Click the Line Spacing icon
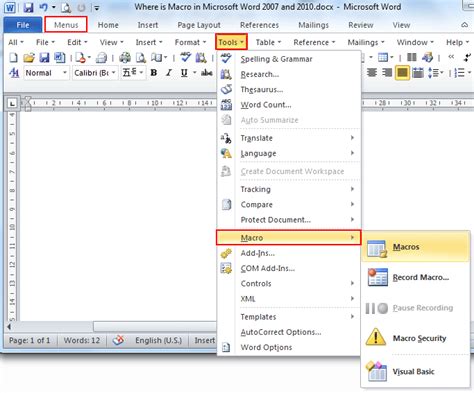This screenshot has width=474, height=393. click(x=433, y=73)
